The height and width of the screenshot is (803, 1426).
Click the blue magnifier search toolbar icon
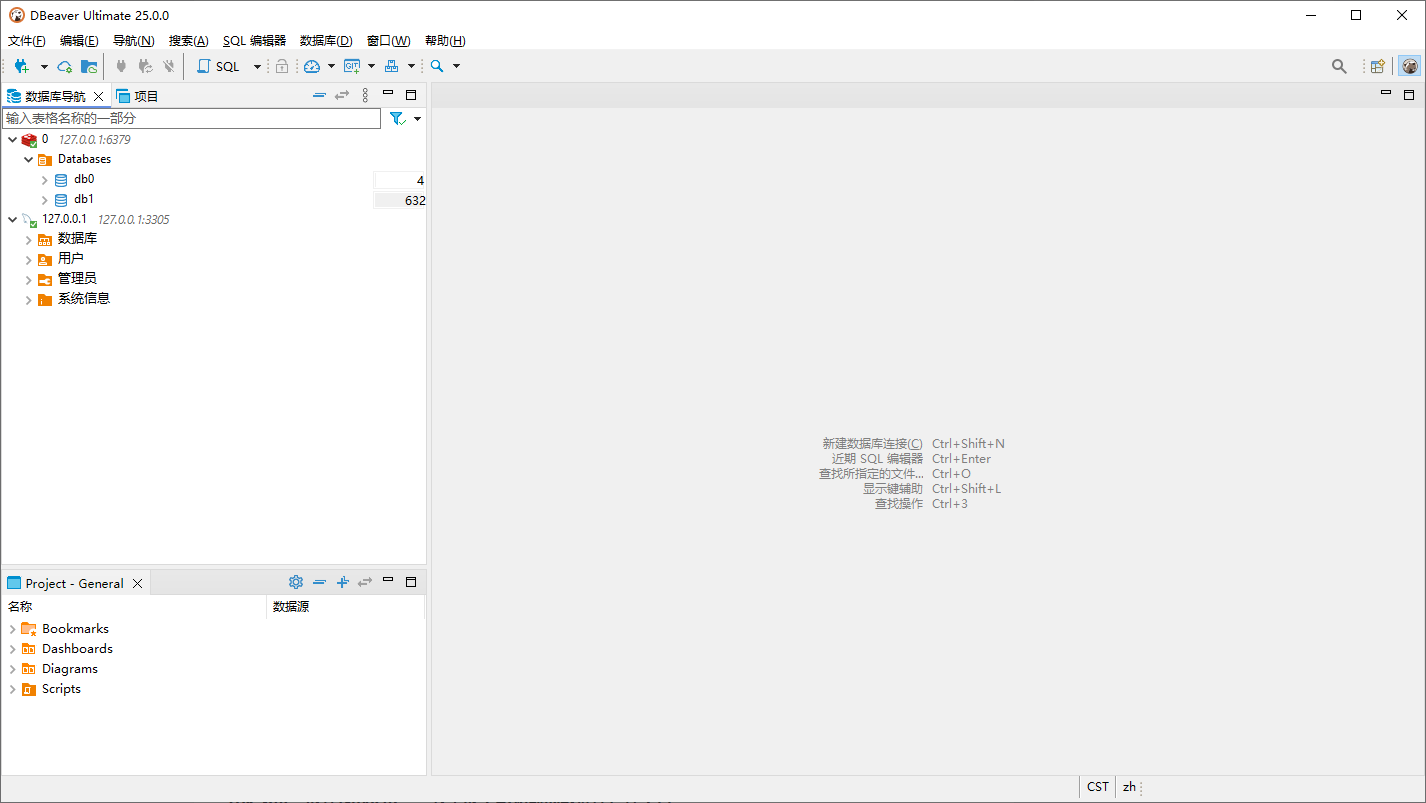[x=437, y=66]
